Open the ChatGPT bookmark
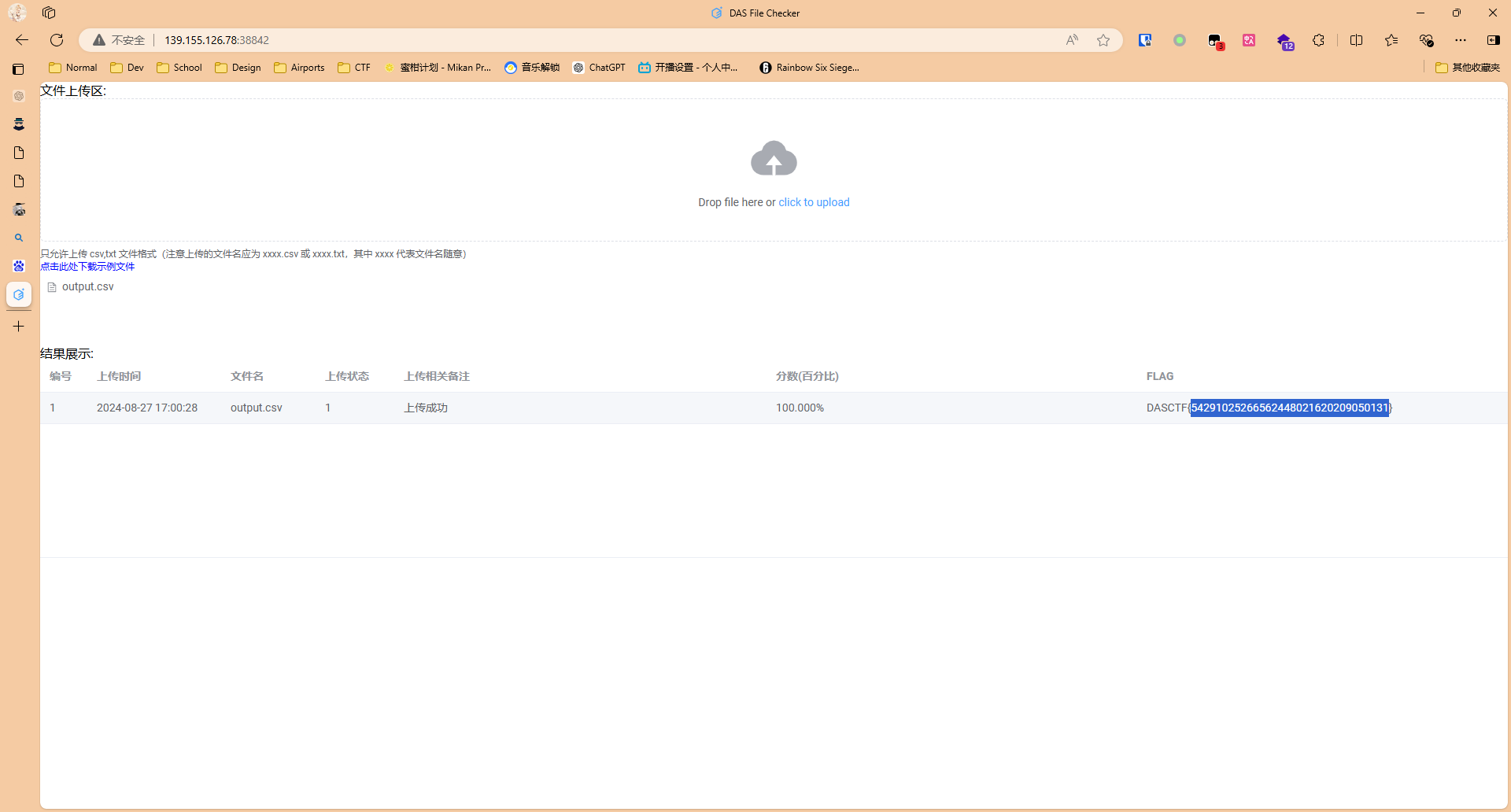 click(599, 68)
